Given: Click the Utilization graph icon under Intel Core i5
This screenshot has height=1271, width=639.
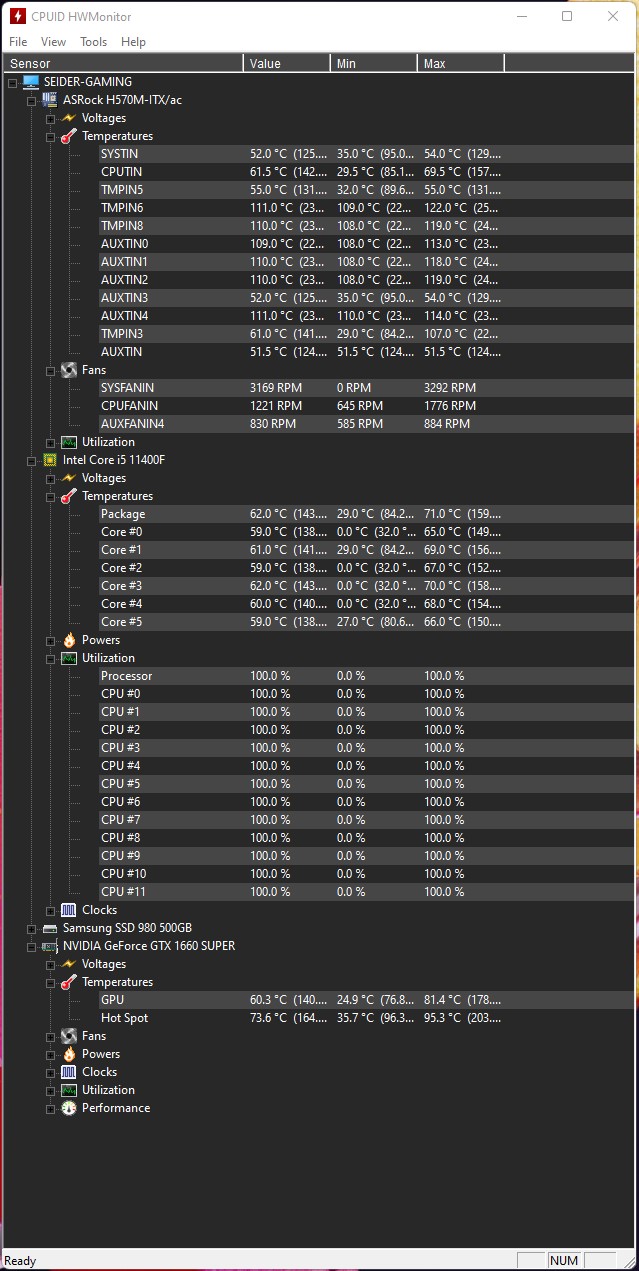Looking at the screenshot, I should tap(68, 657).
